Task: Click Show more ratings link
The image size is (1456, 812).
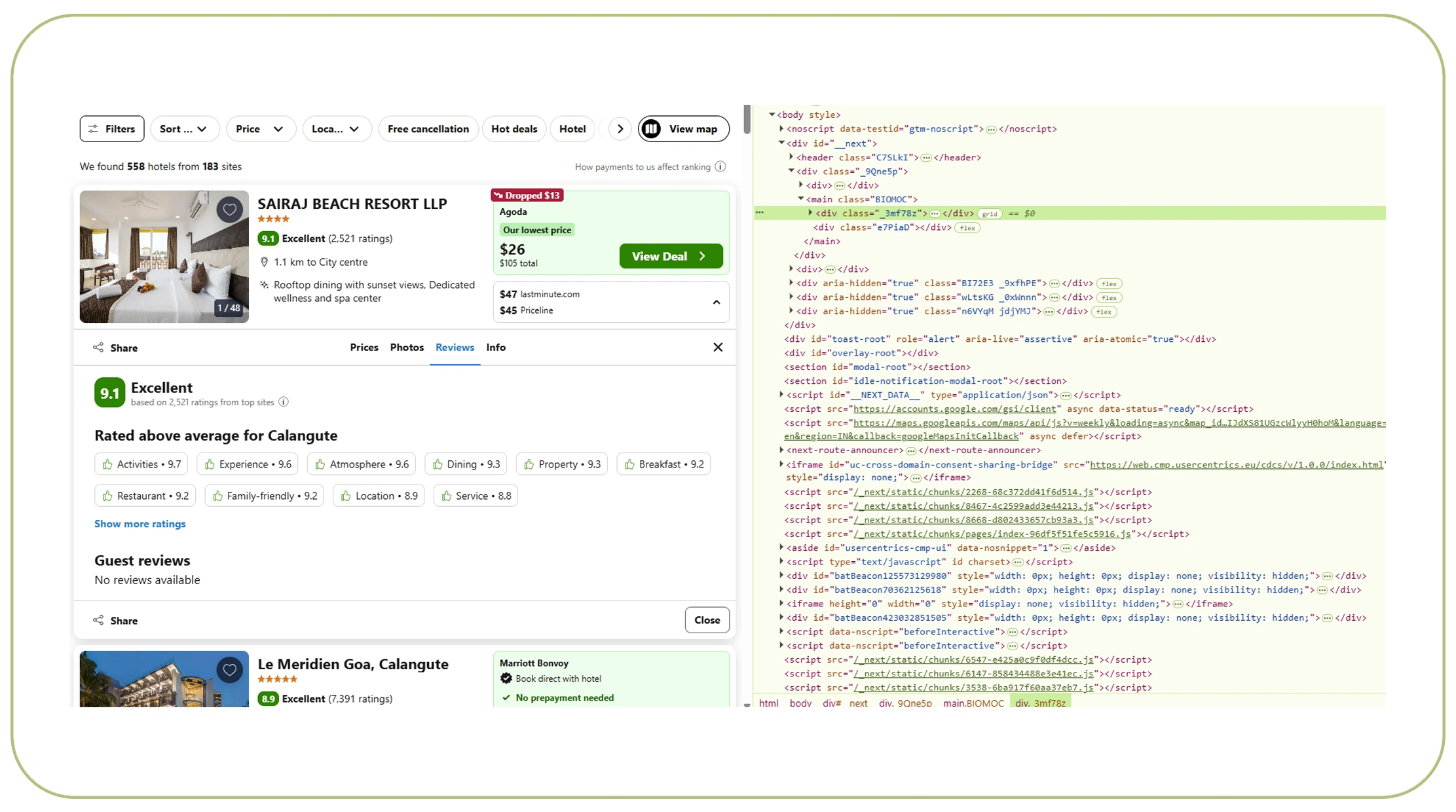Action: pyautogui.click(x=140, y=524)
